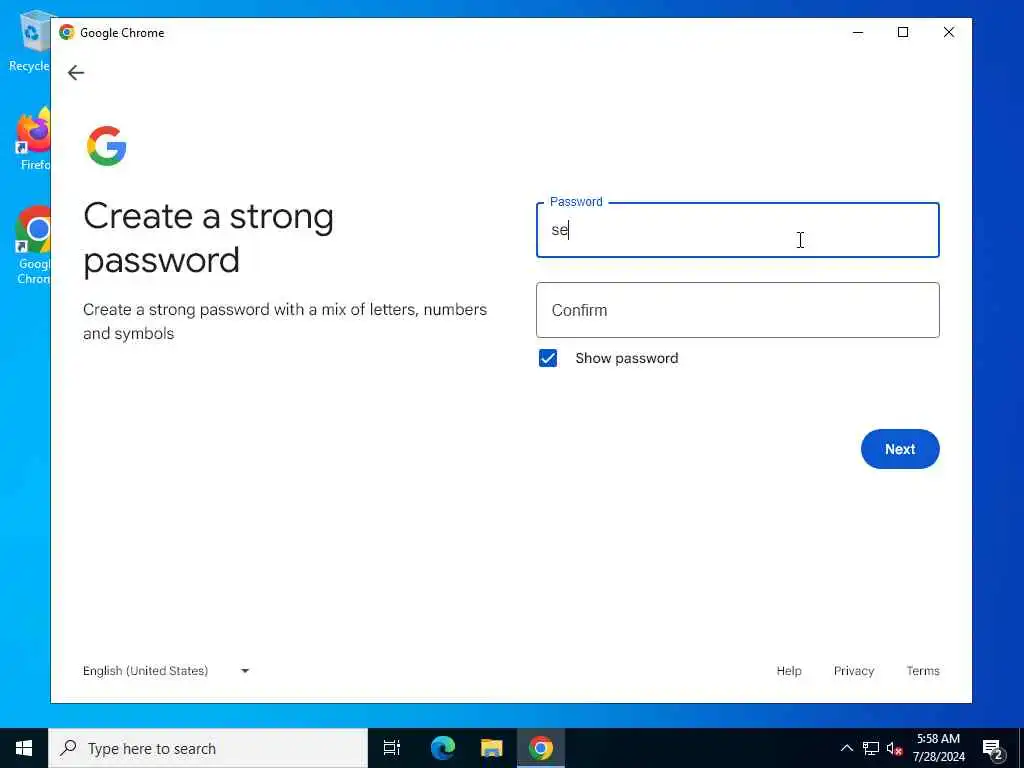This screenshot has height=768, width=1024.
Task: Close the Google Chrome window
Action: click(949, 32)
